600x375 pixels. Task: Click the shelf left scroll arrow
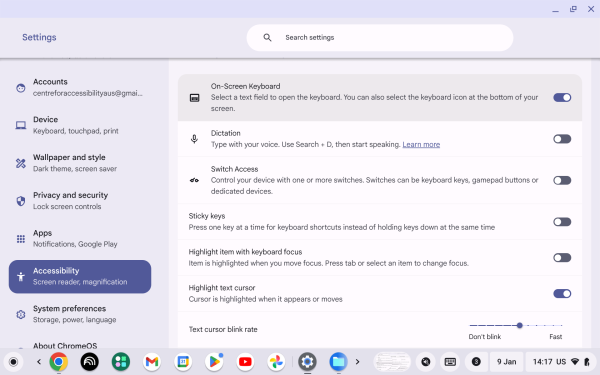(x=39, y=362)
